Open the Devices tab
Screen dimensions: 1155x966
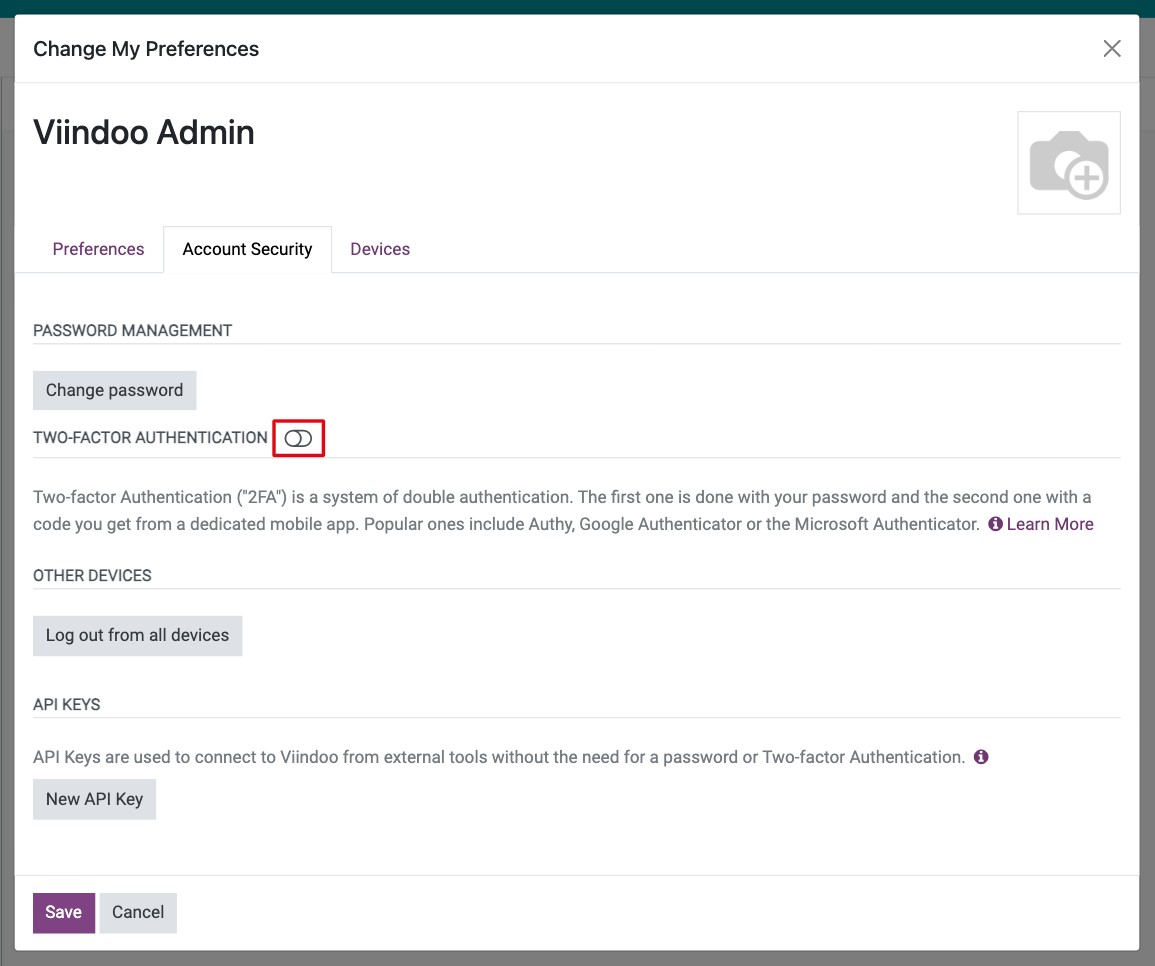click(x=380, y=249)
